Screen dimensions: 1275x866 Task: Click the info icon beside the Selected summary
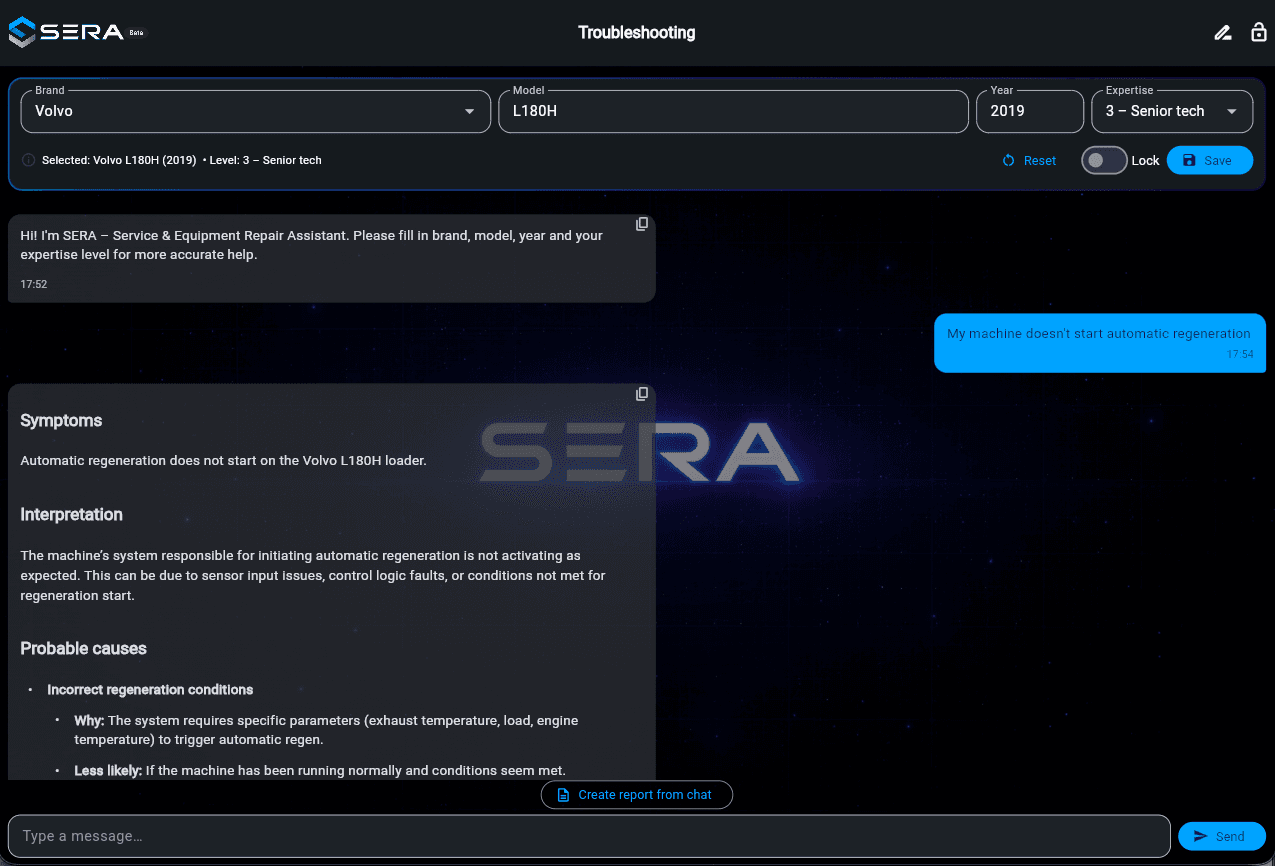28,160
